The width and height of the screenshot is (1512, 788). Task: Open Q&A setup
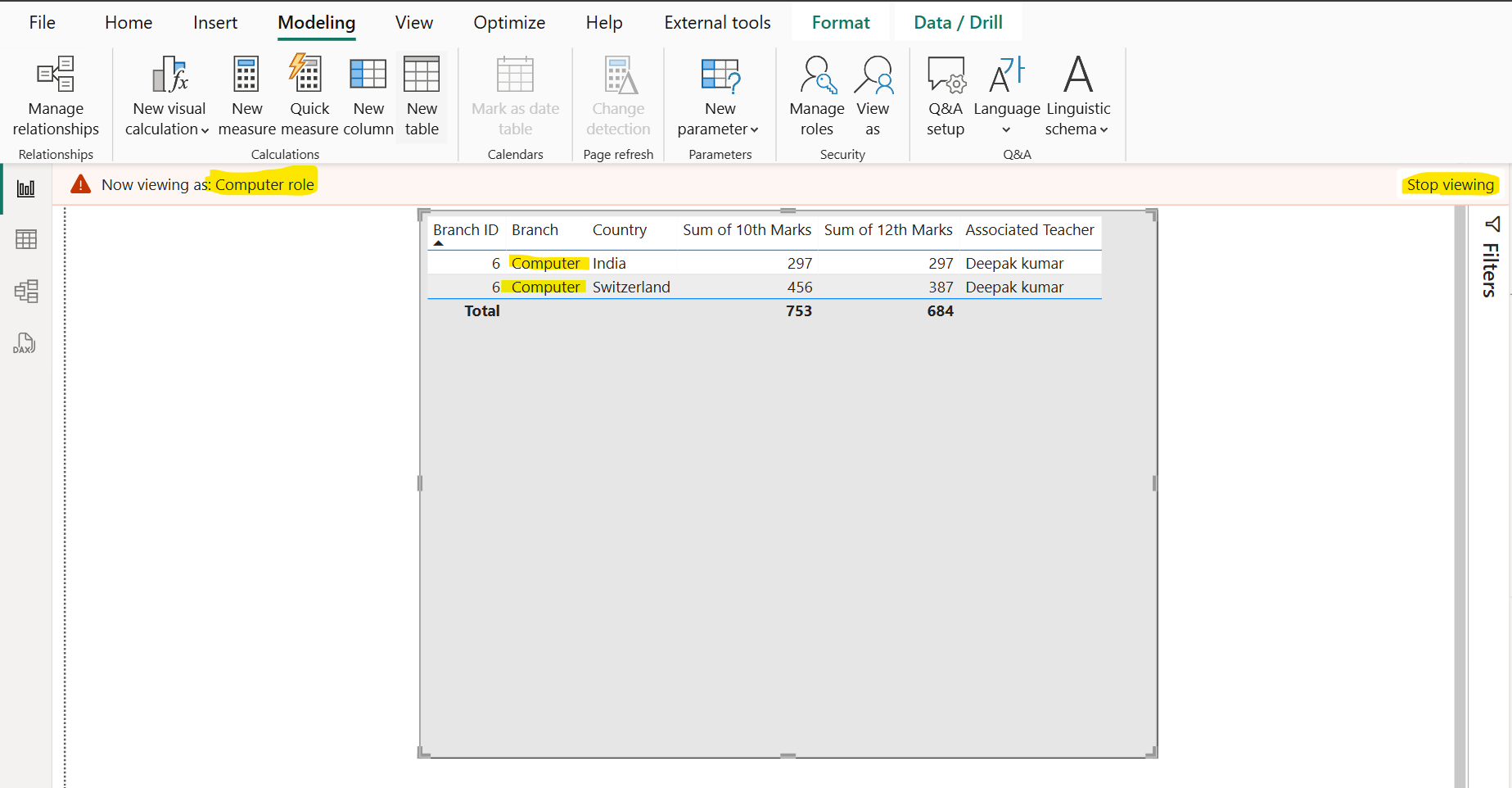click(x=946, y=96)
